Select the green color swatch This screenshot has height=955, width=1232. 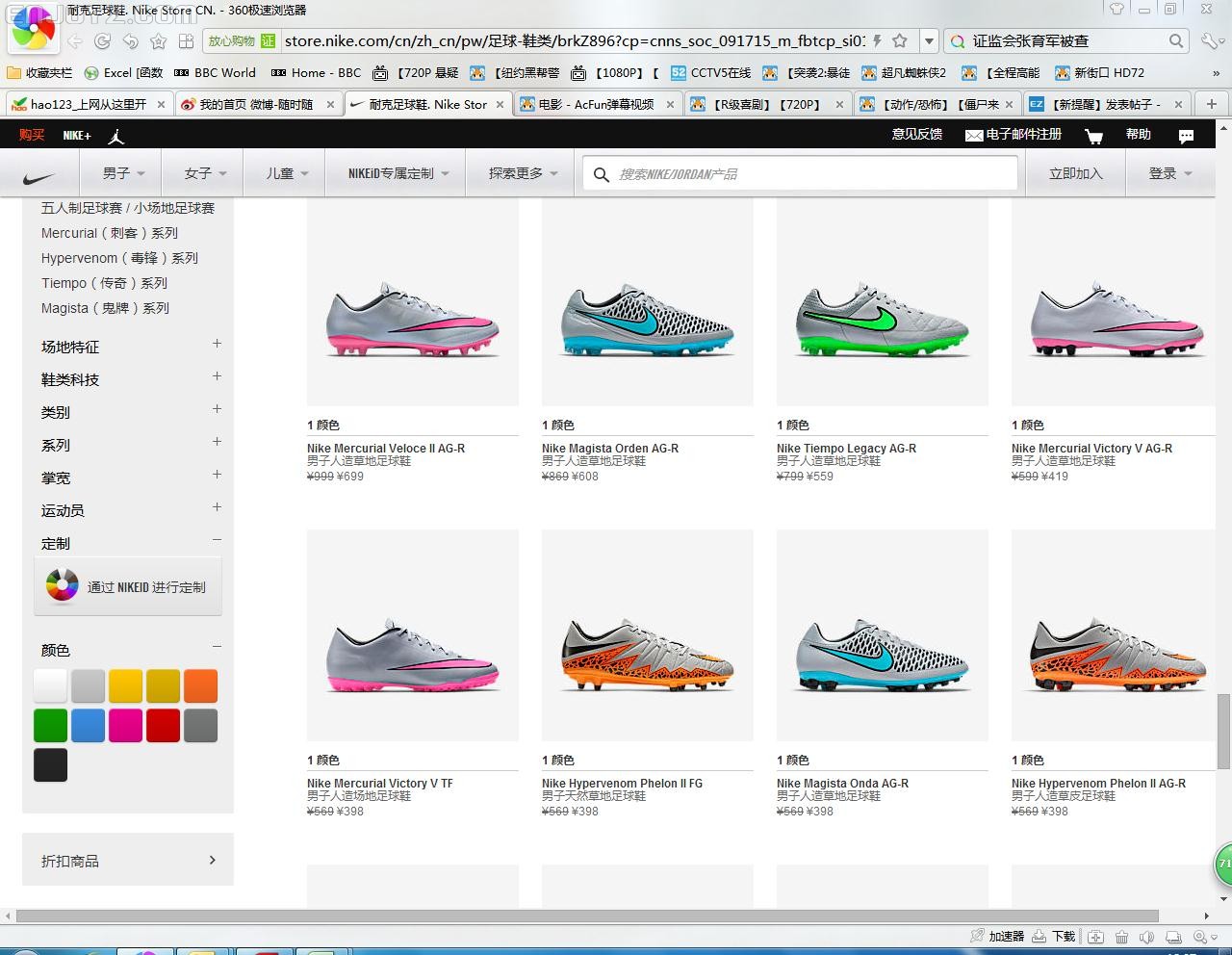click(x=50, y=726)
